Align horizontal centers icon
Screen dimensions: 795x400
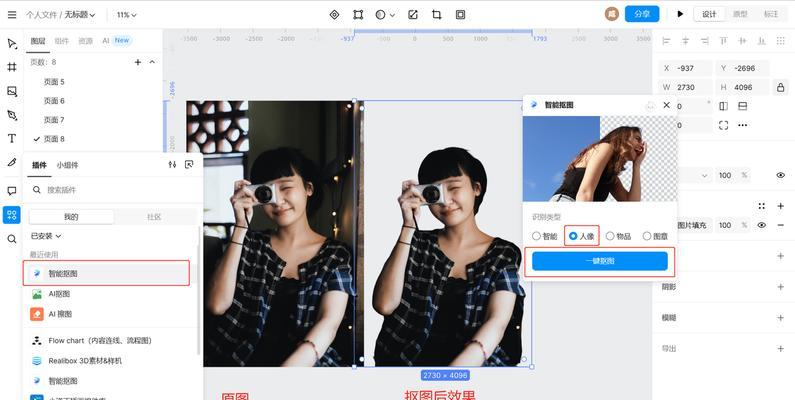tap(685, 41)
